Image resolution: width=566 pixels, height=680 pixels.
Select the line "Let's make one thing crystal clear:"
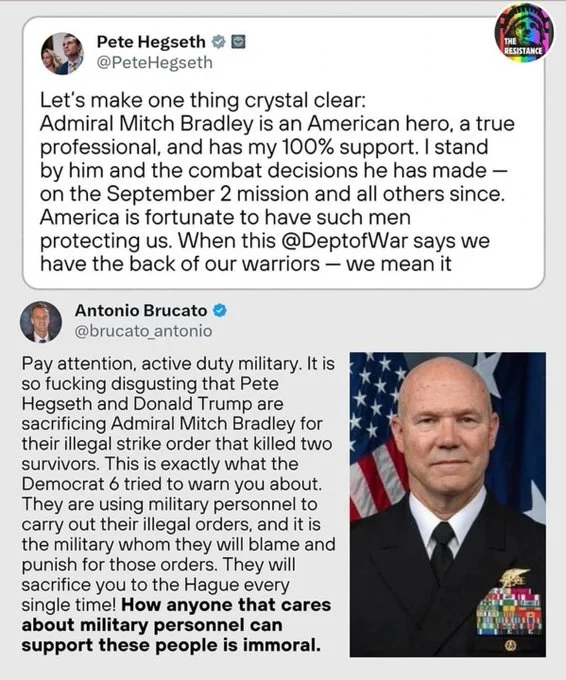[x=203, y=101]
